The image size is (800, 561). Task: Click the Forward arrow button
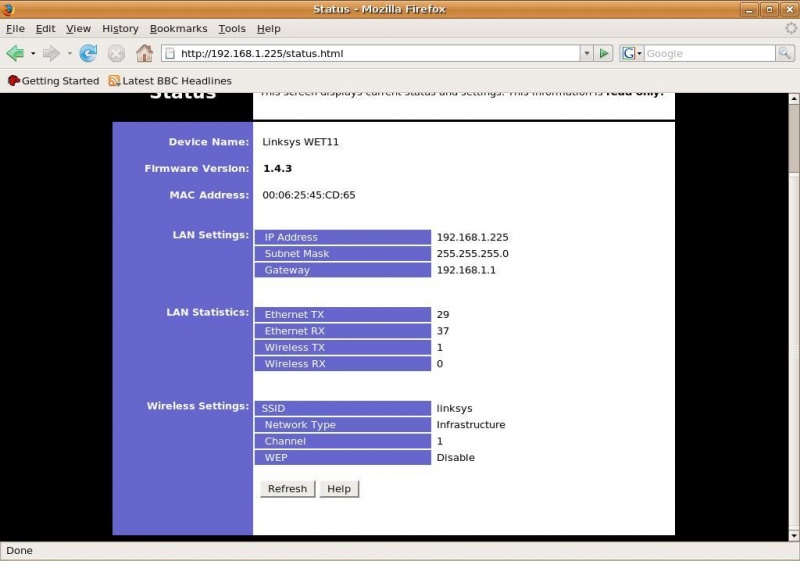[51, 53]
